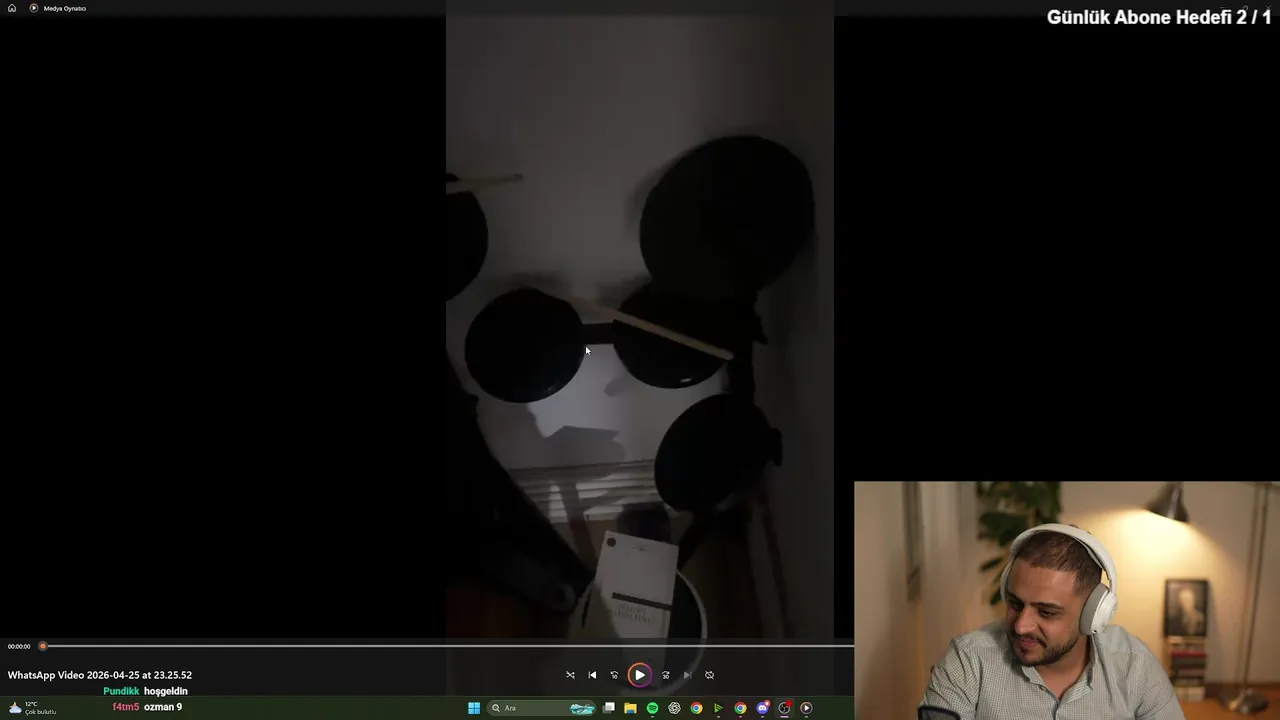Click the video seek bar track
The width and height of the screenshot is (1280, 720).
448,646
